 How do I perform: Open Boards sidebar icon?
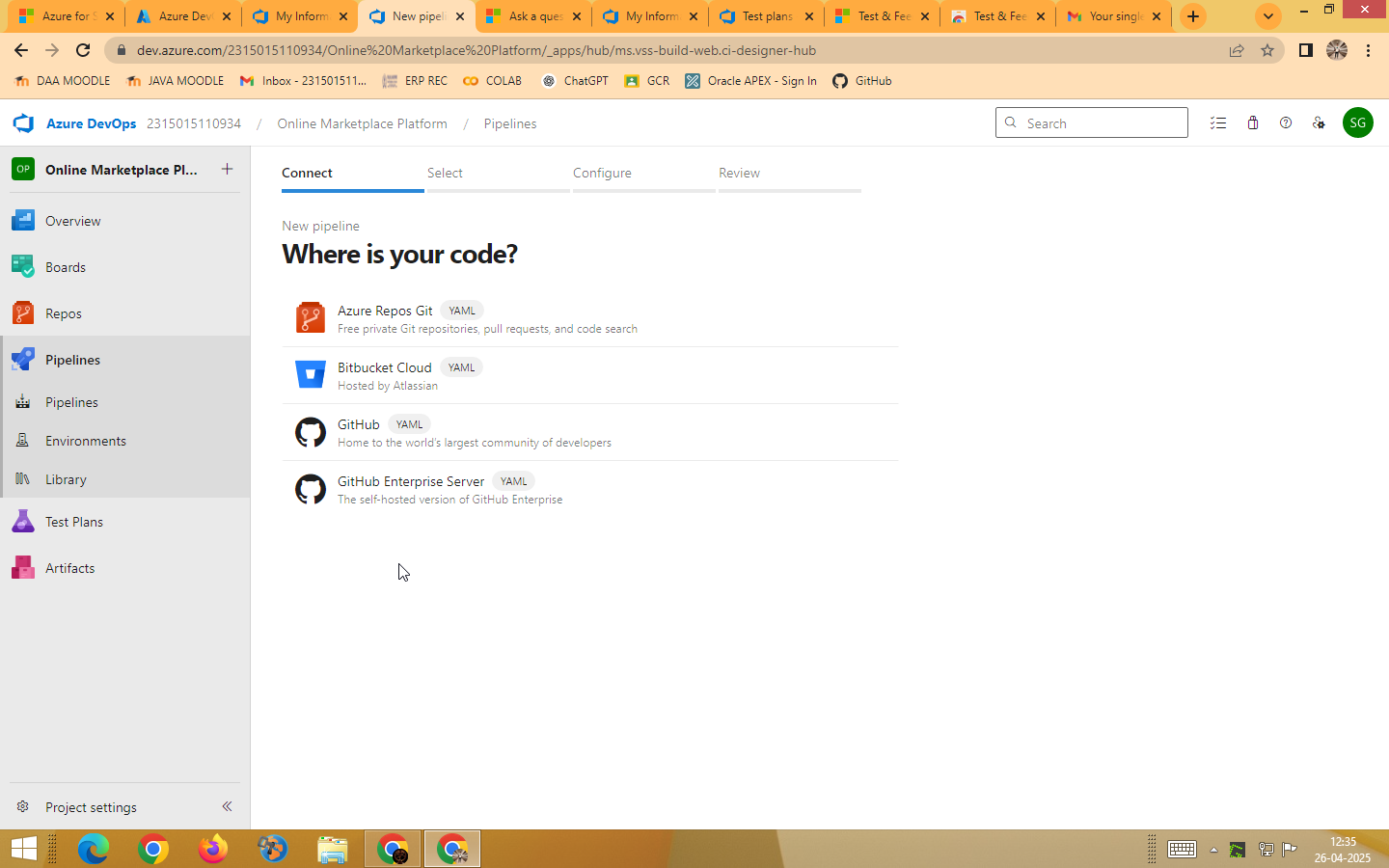coord(23,267)
